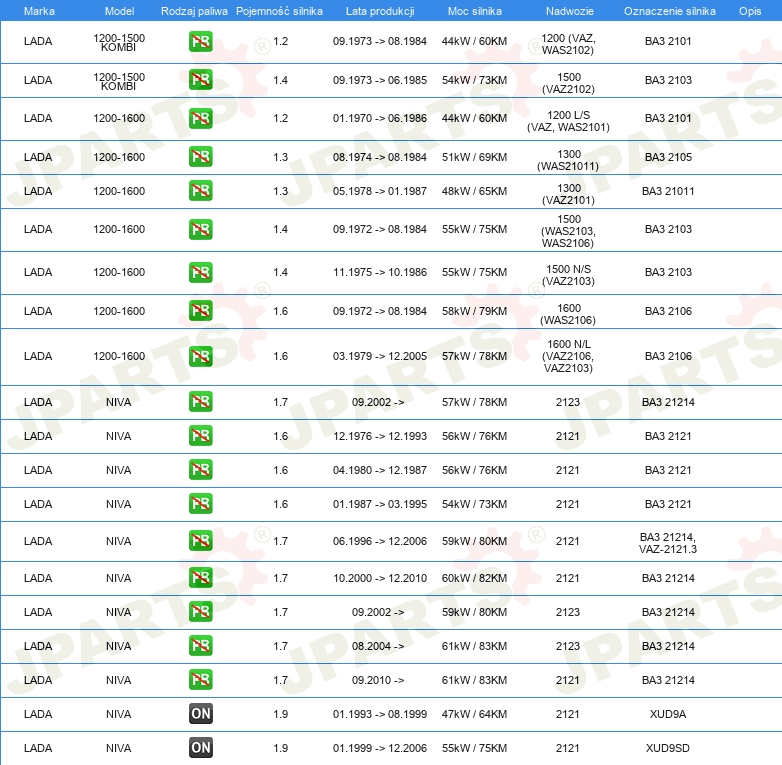Click power cell 51kW / 69KM

pyautogui.click(x=474, y=157)
